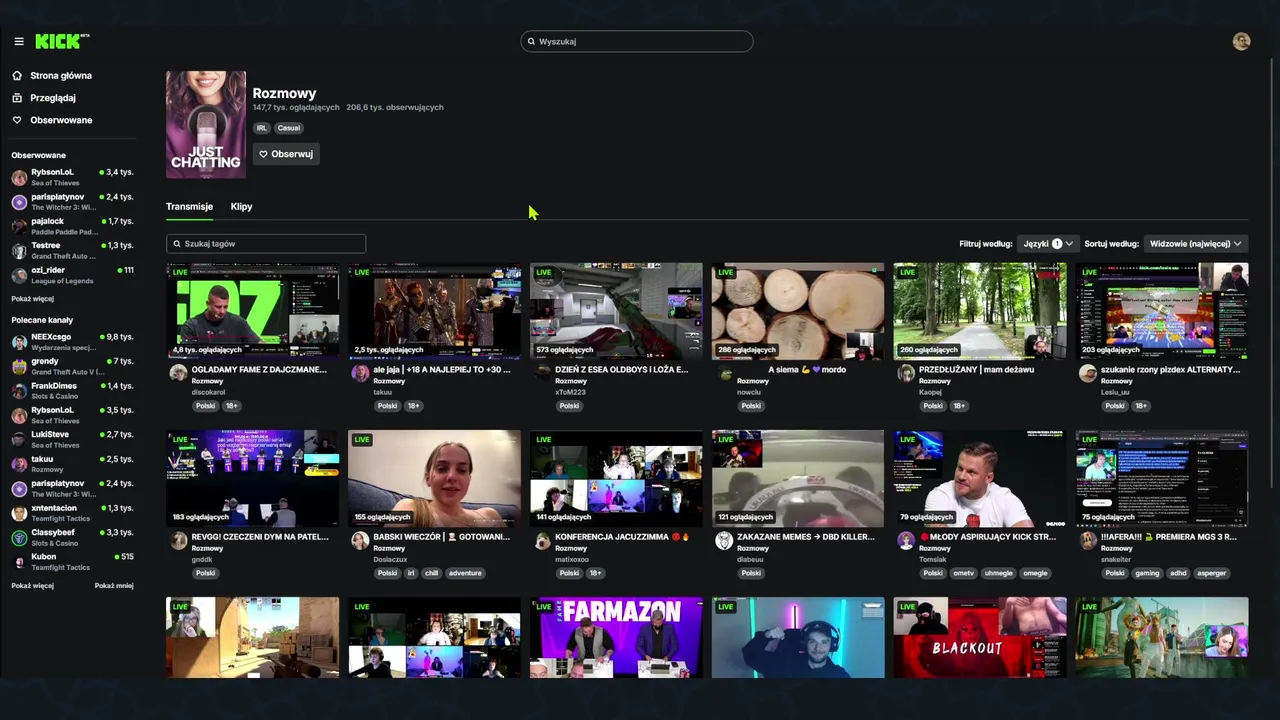Viewport: 1280px width, 720px height.
Task: Click the Przeglądaj browse icon
Action: (18, 98)
